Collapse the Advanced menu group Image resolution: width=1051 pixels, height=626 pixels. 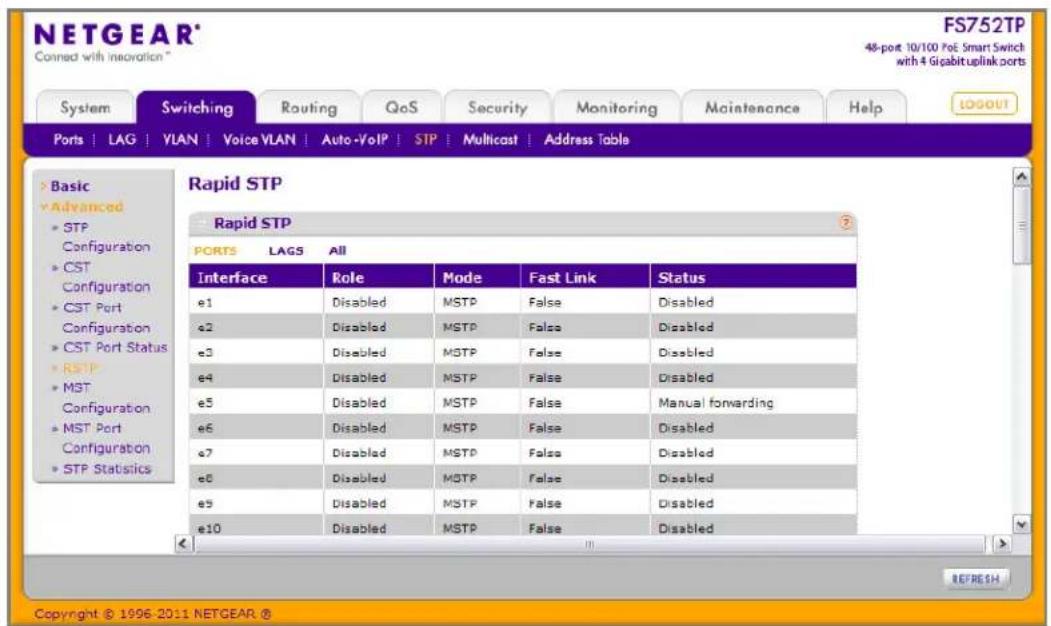coord(82,206)
